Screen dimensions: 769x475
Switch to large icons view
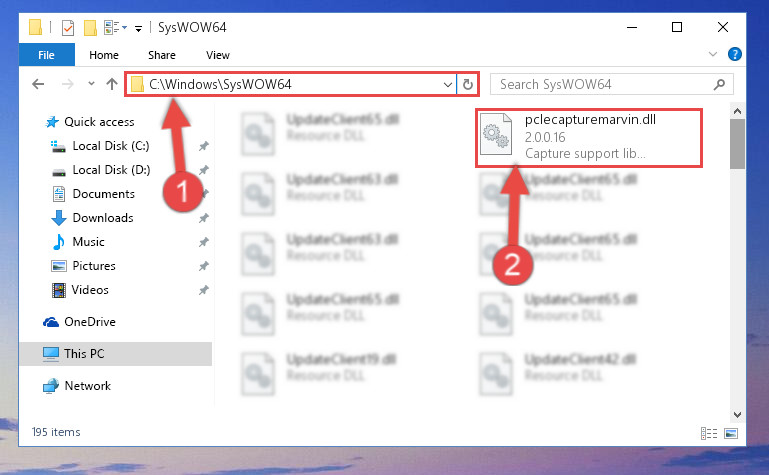coord(731,433)
